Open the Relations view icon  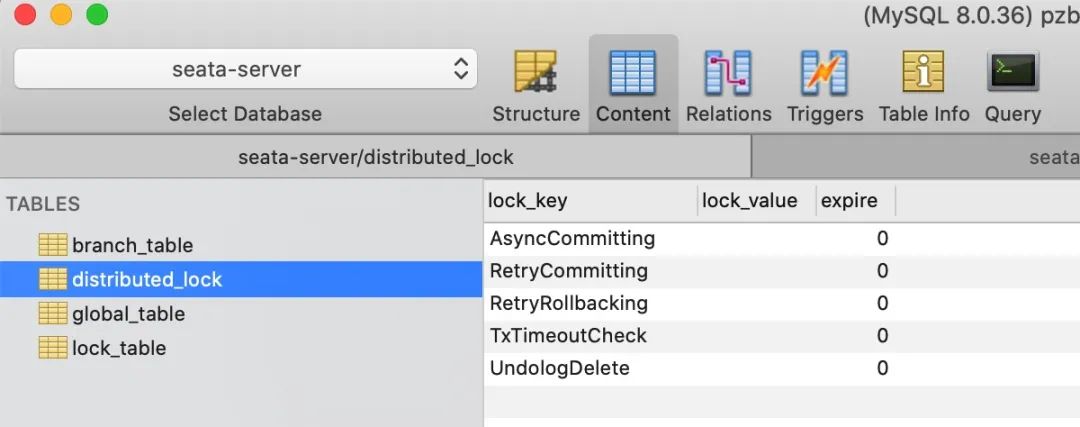tap(728, 74)
